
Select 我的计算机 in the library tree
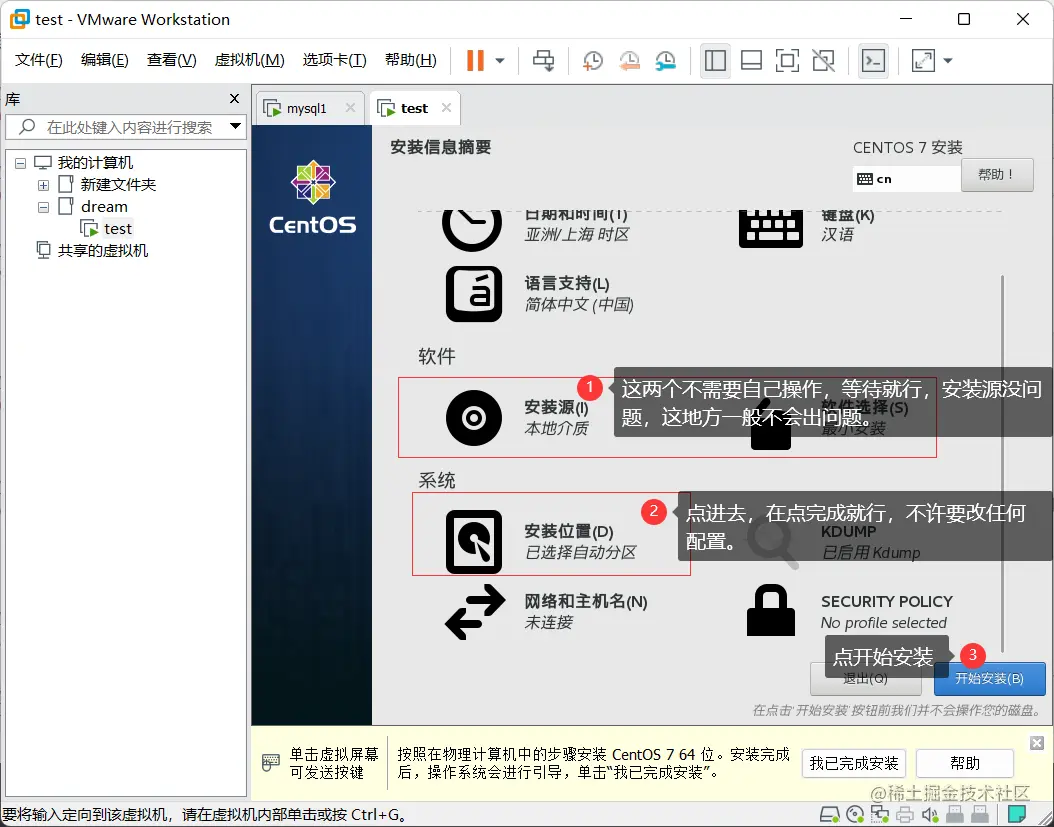pos(95,163)
